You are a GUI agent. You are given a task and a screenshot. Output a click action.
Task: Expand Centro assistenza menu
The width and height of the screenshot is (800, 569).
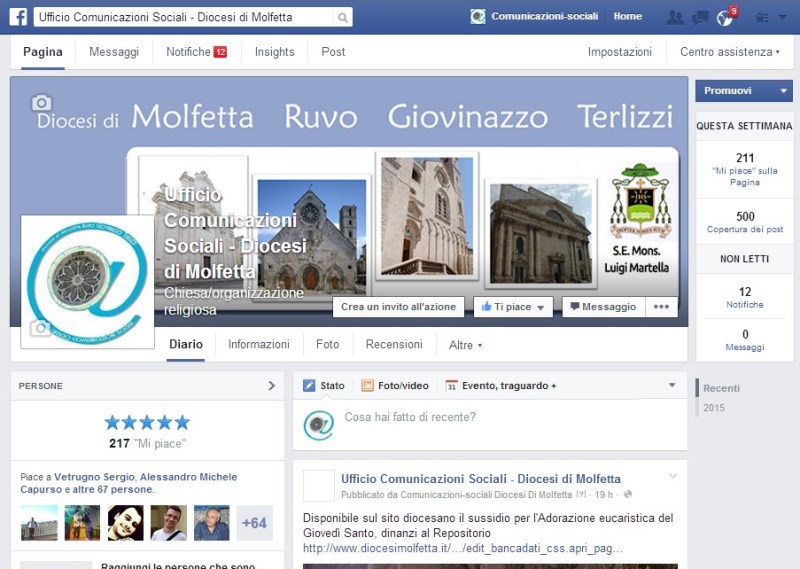coord(729,52)
